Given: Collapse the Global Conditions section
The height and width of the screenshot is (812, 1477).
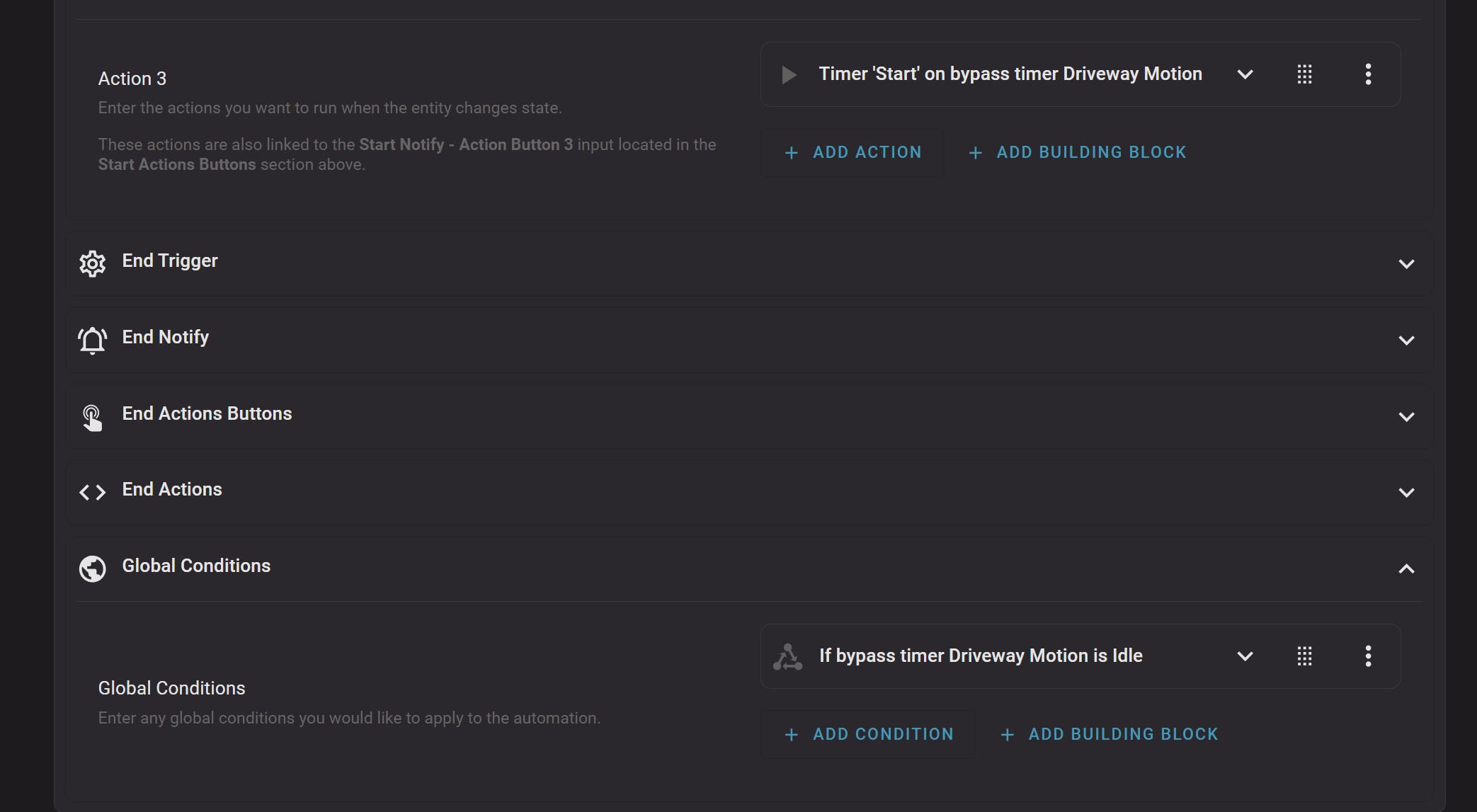Looking at the screenshot, I should (x=1406, y=569).
